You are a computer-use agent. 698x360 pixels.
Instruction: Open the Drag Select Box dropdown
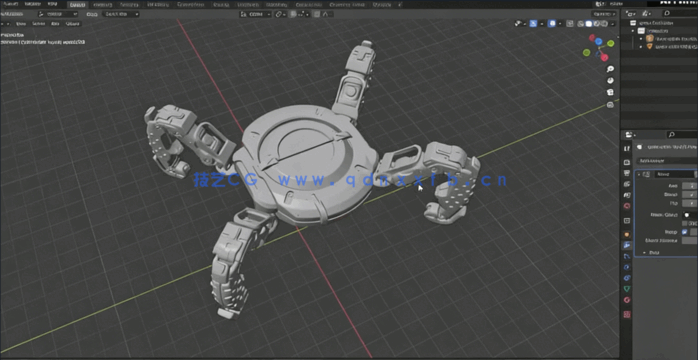[121, 14]
